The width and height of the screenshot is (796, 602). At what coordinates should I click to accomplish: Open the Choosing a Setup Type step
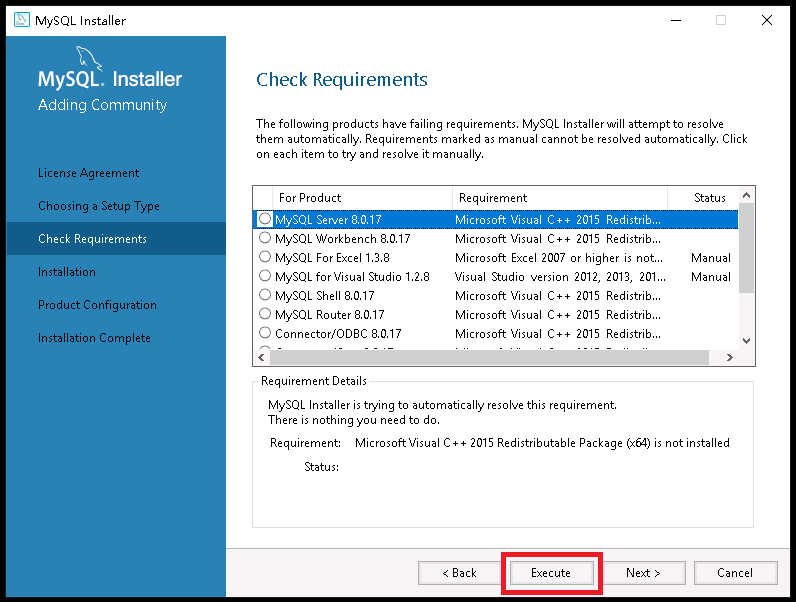click(x=99, y=206)
